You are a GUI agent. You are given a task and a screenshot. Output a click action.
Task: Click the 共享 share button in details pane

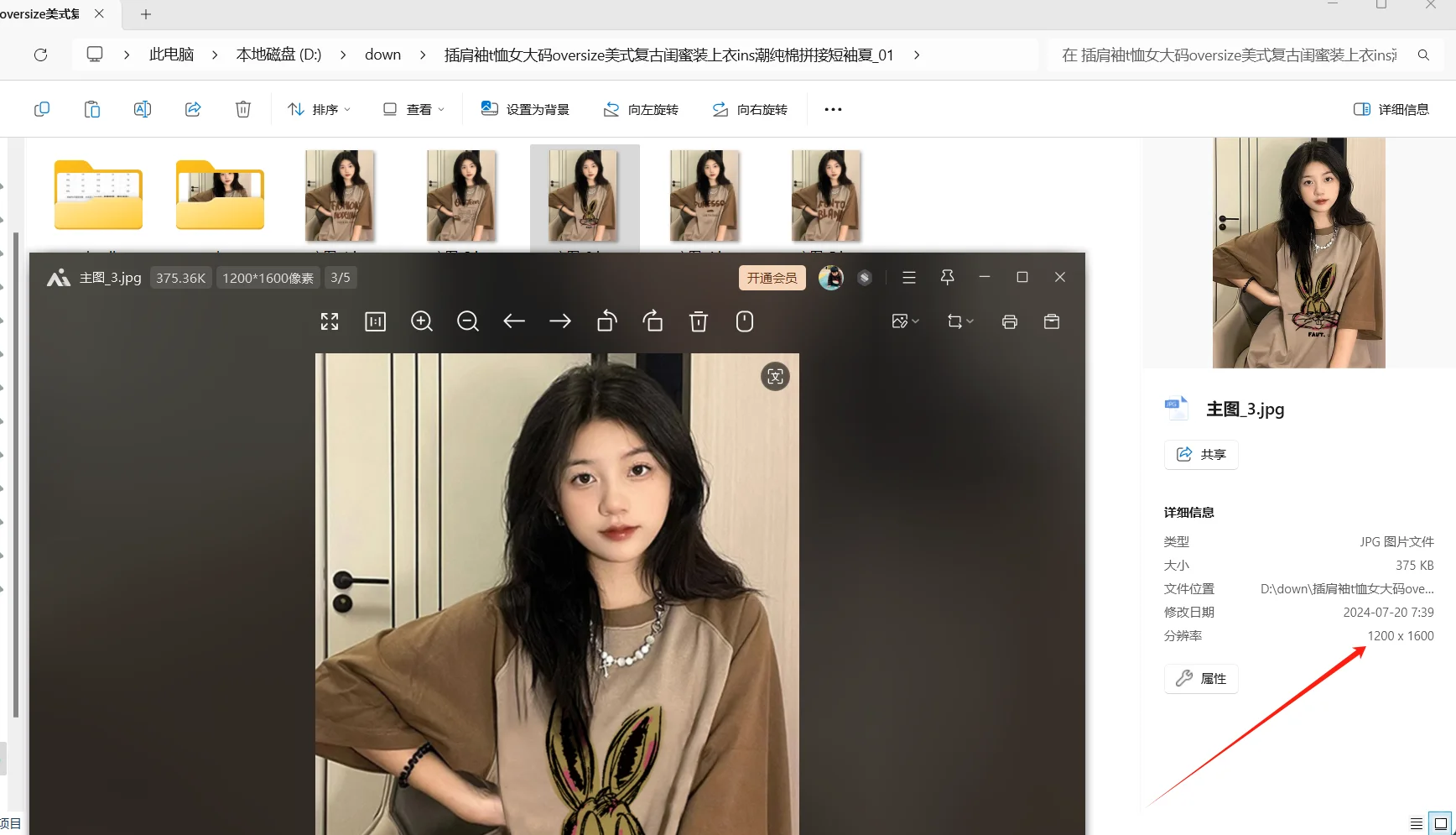(x=1200, y=454)
